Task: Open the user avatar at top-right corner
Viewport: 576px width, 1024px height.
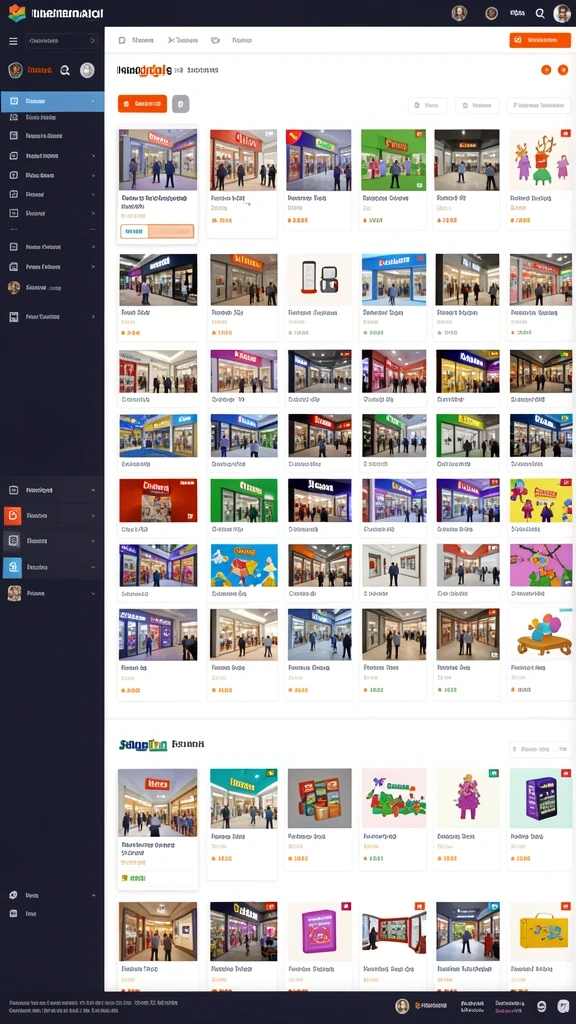Action: click(562, 13)
